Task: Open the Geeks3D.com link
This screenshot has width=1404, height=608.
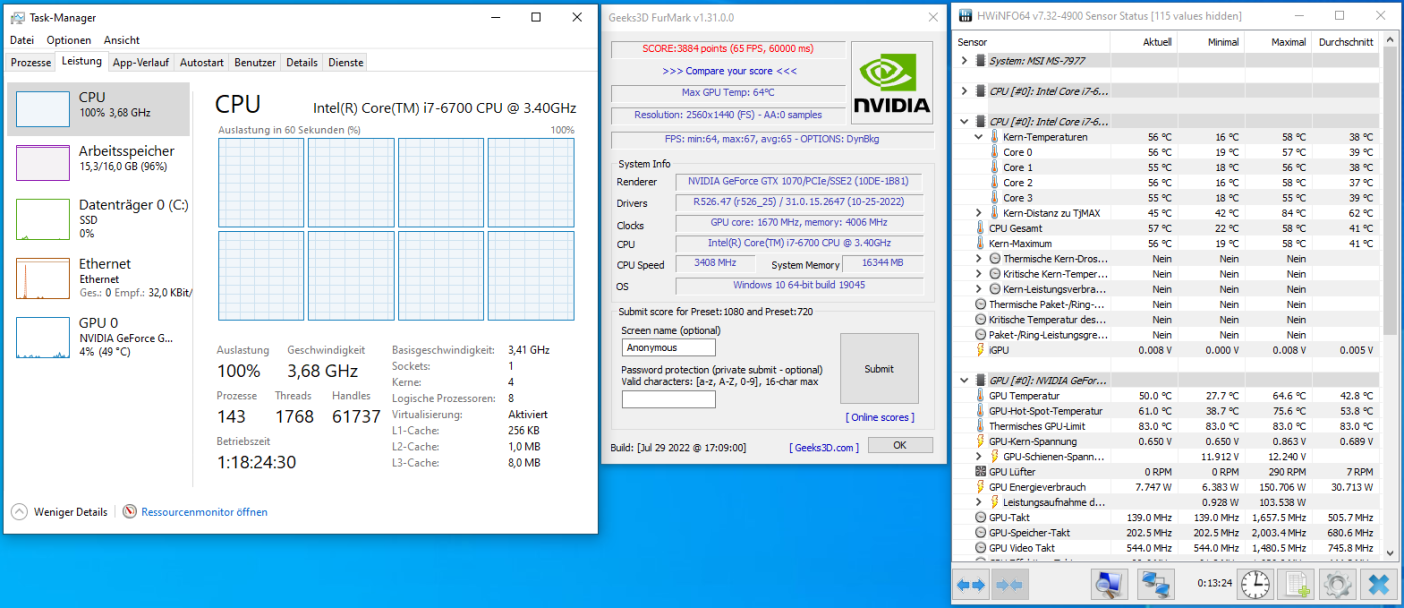Action: point(824,448)
